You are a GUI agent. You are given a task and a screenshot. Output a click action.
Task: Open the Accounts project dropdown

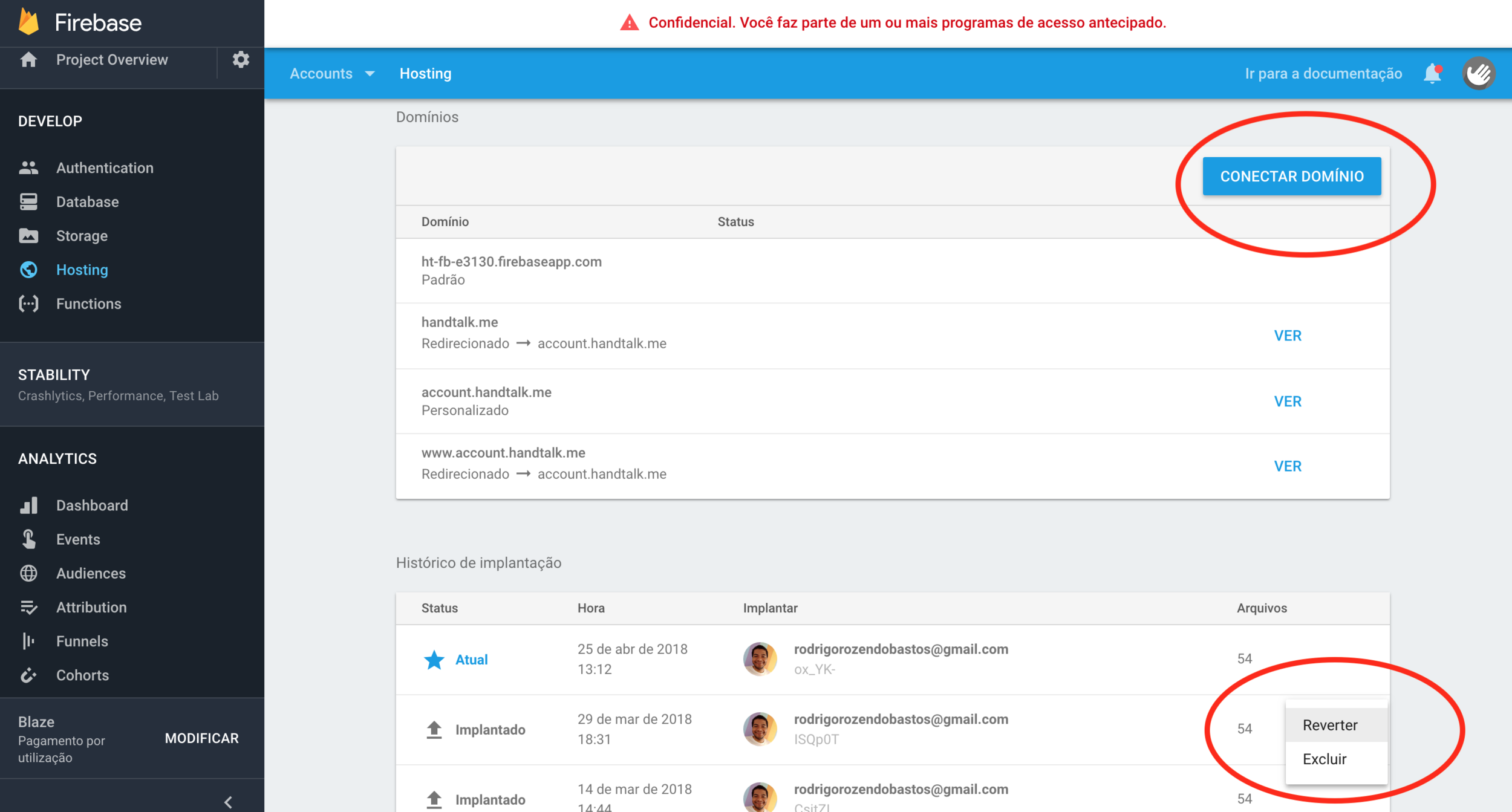[332, 74]
